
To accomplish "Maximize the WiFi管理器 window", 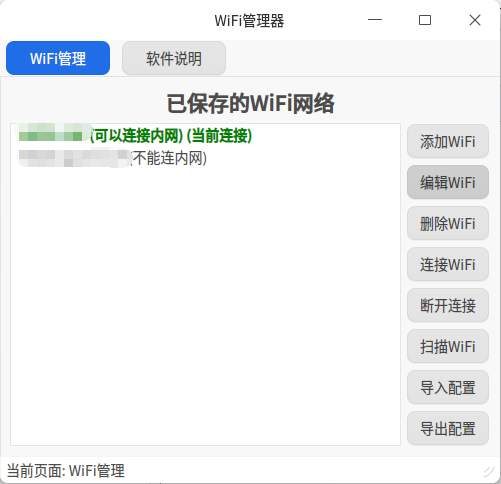I will [x=425, y=20].
